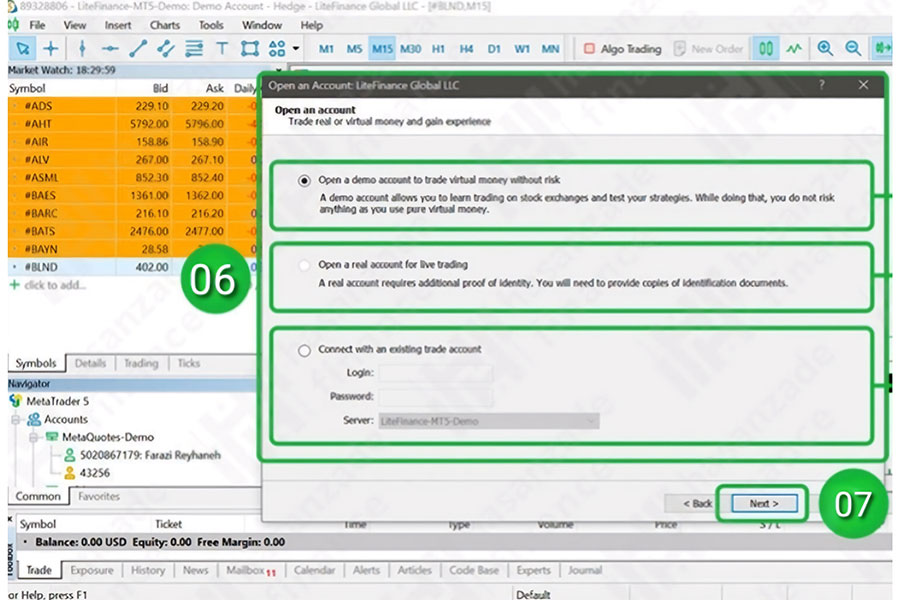Click the Password input field
The width and height of the screenshot is (900, 600).
[x=436, y=397]
